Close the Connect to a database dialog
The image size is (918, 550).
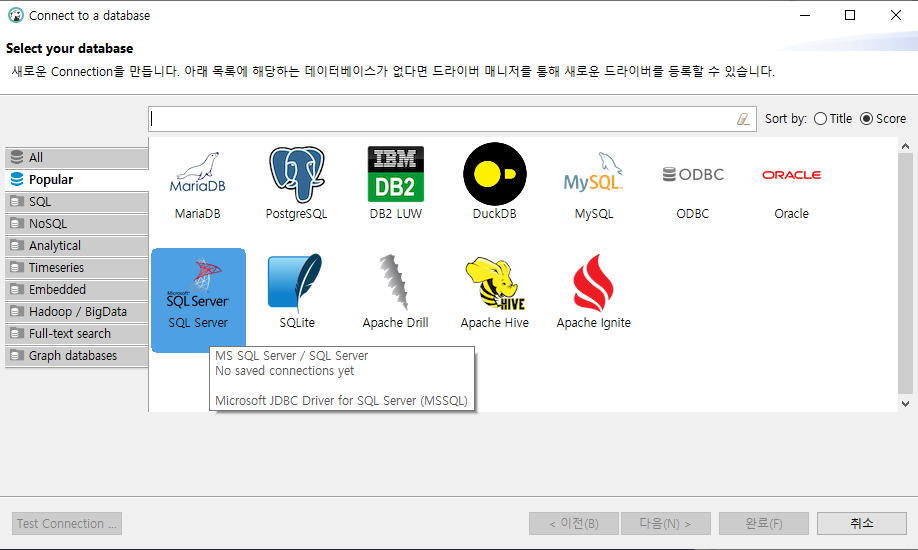(x=896, y=15)
